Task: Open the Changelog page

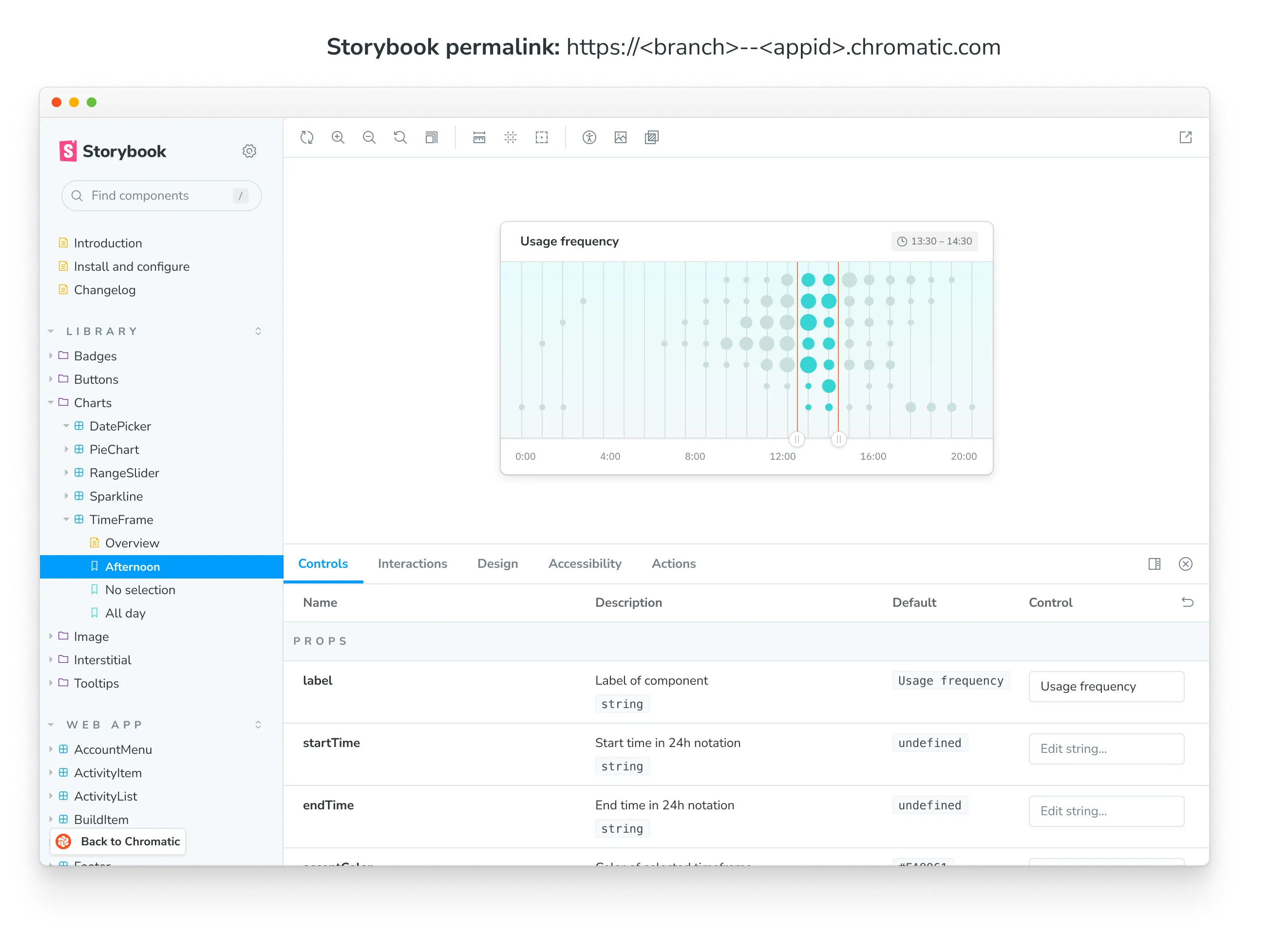Action: [105, 290]
